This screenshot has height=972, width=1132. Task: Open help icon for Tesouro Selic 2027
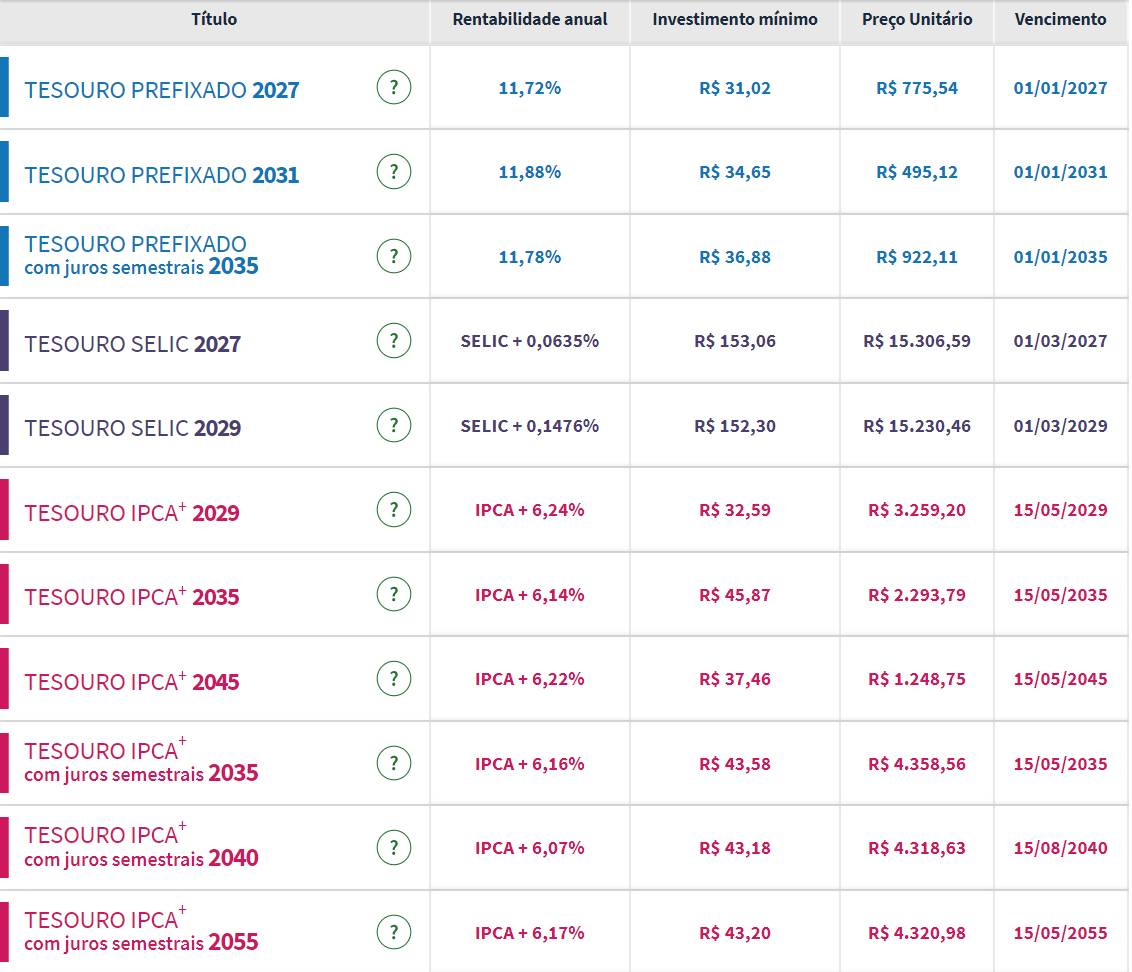[x=394, y=341]
